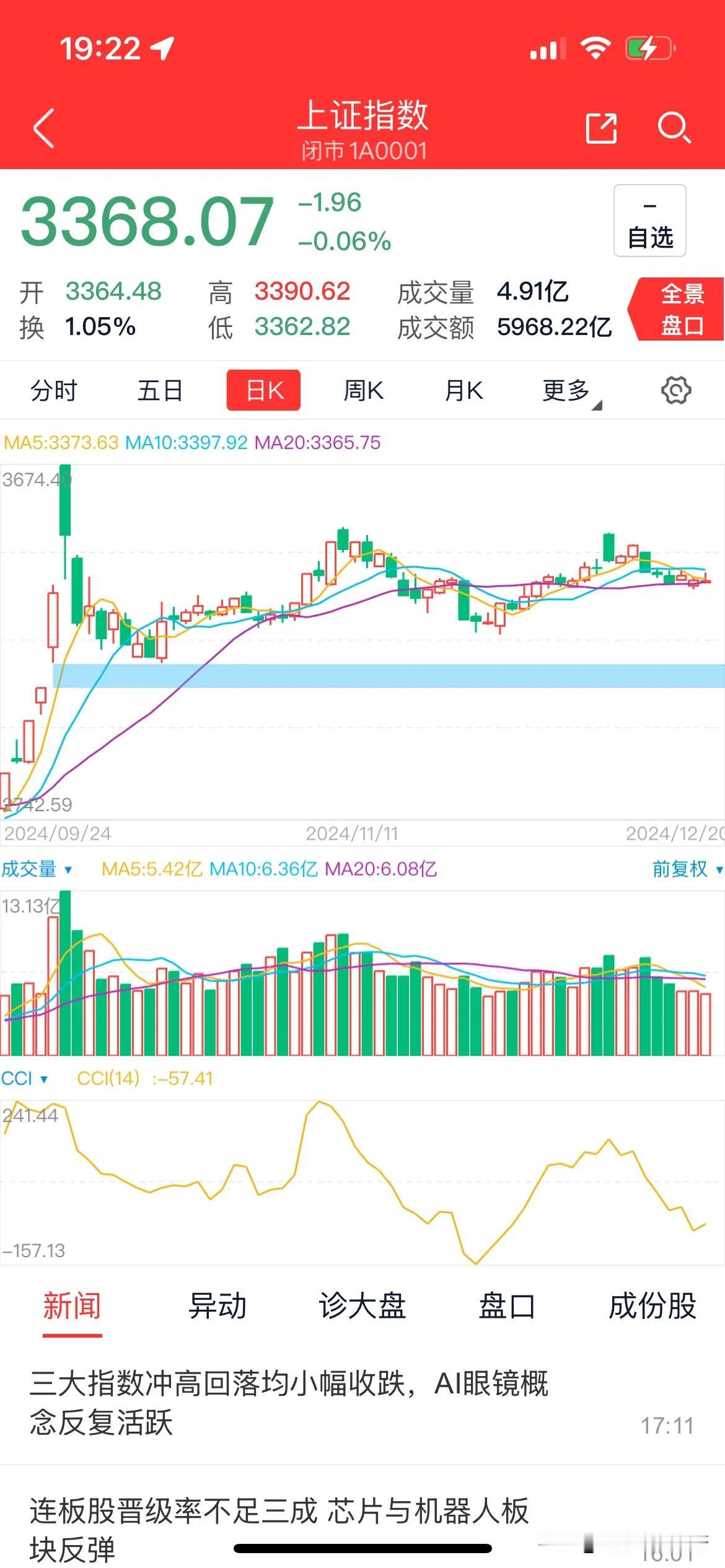The width and height of the screenshot is (725, 1568).
Task: Switch to 盘口 bottom tab
Action: point(507,1305)
